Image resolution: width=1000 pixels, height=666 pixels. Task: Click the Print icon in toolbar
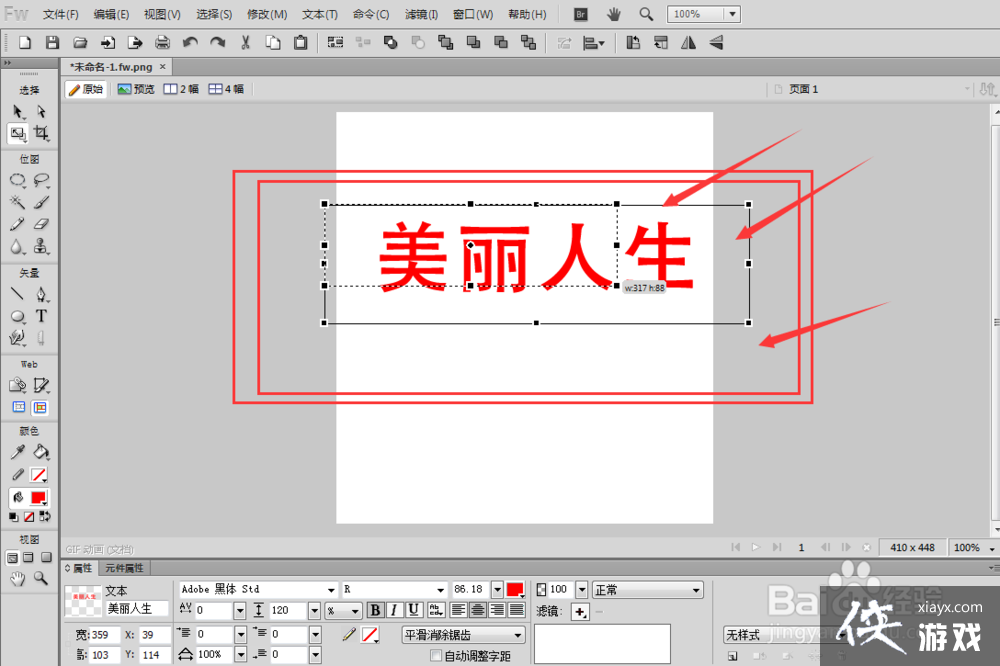click(x=162, y=43)
